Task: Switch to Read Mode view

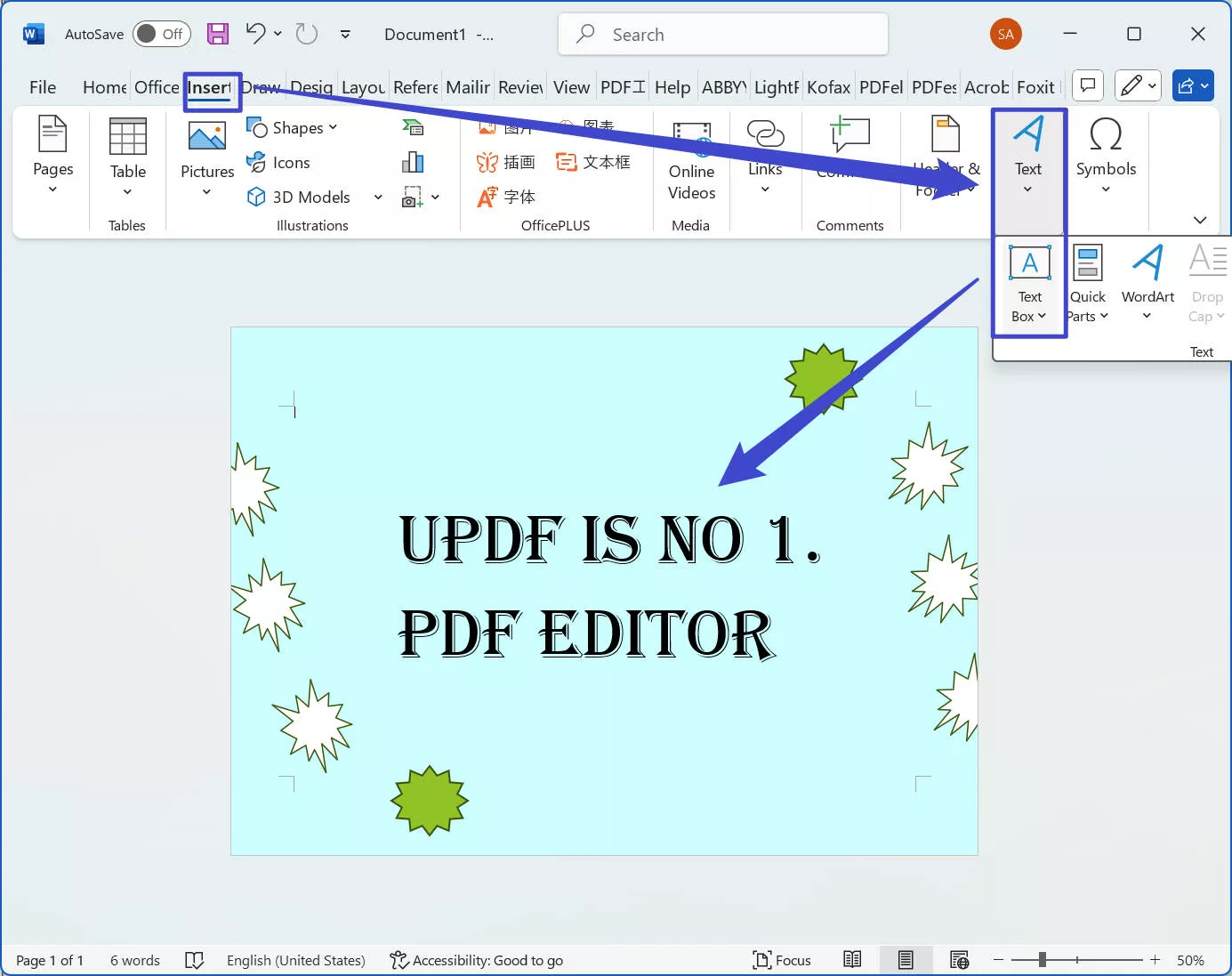Action: [852, 960]
